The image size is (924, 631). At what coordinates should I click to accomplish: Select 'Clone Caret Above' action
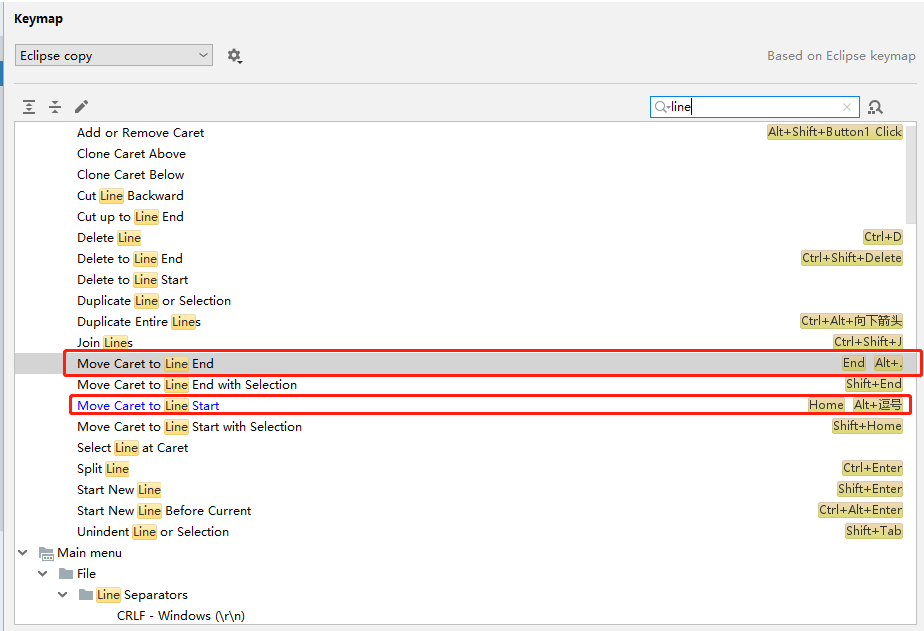pyautogui.click(x=131, y=154)
